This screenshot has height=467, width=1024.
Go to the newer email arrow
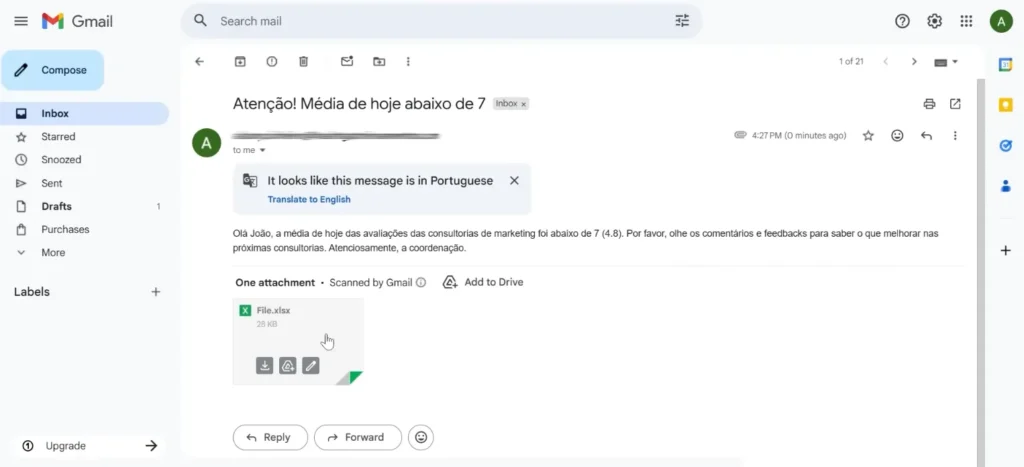pos(886,61)
